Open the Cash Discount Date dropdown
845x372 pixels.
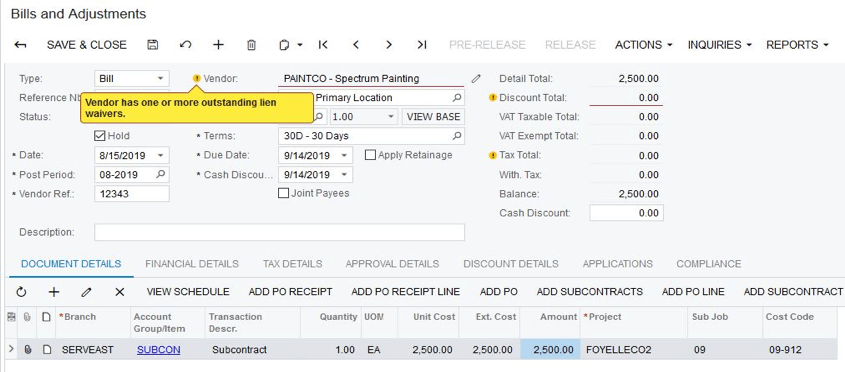pos(344,175)
